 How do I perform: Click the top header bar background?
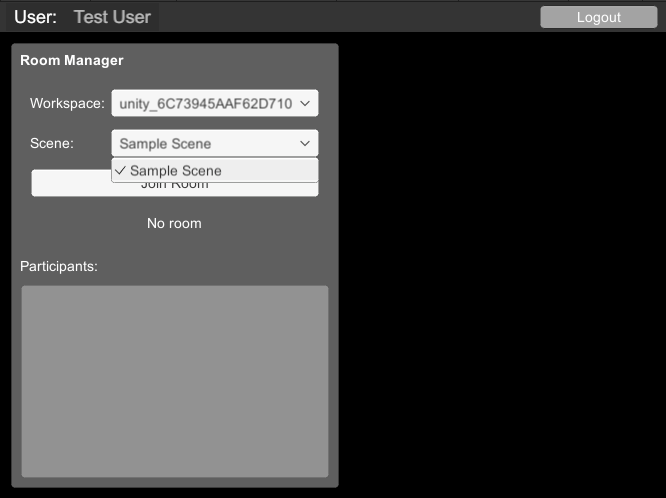[x=350, y=17]
